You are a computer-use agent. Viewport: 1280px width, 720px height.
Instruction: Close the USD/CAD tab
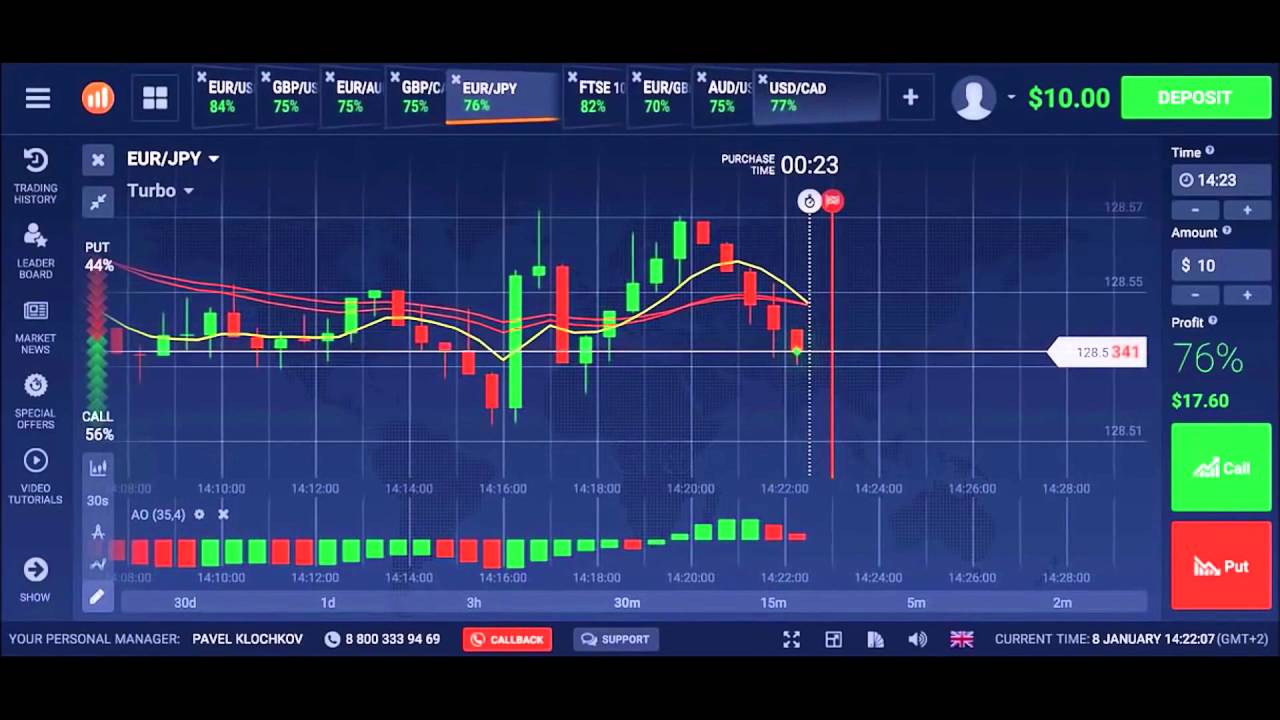click(762, 79)
